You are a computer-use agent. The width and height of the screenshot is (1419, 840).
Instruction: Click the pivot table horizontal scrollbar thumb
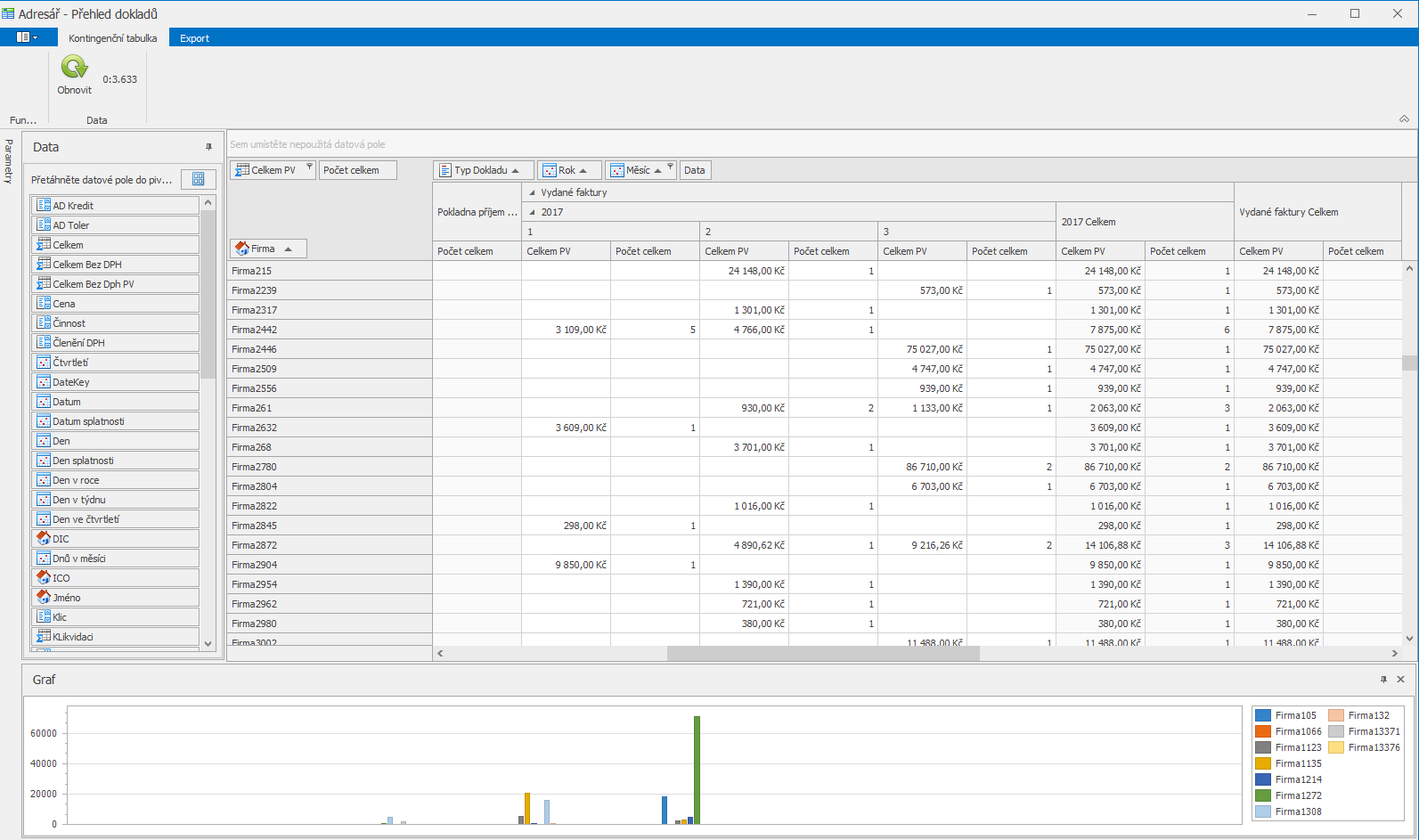(x=823, y=654)
